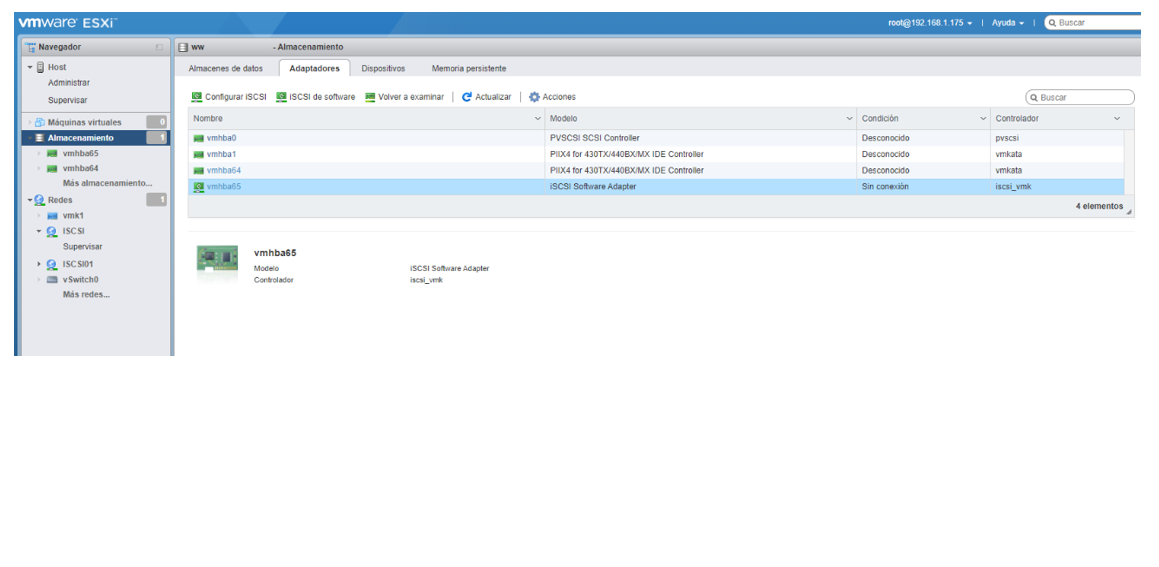The width and height of the screenshot is (1159, 567).
Task: Select Almacenamiento in navigator
Action: coord(81,138)
